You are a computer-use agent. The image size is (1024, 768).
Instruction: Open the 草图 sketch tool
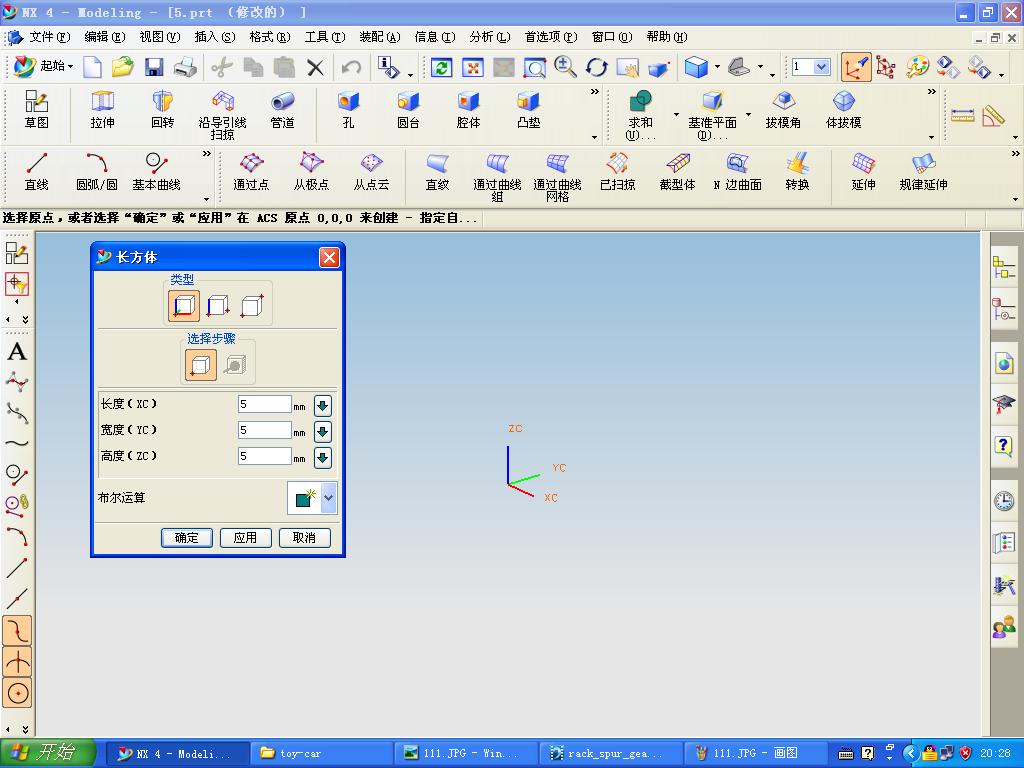37,110
